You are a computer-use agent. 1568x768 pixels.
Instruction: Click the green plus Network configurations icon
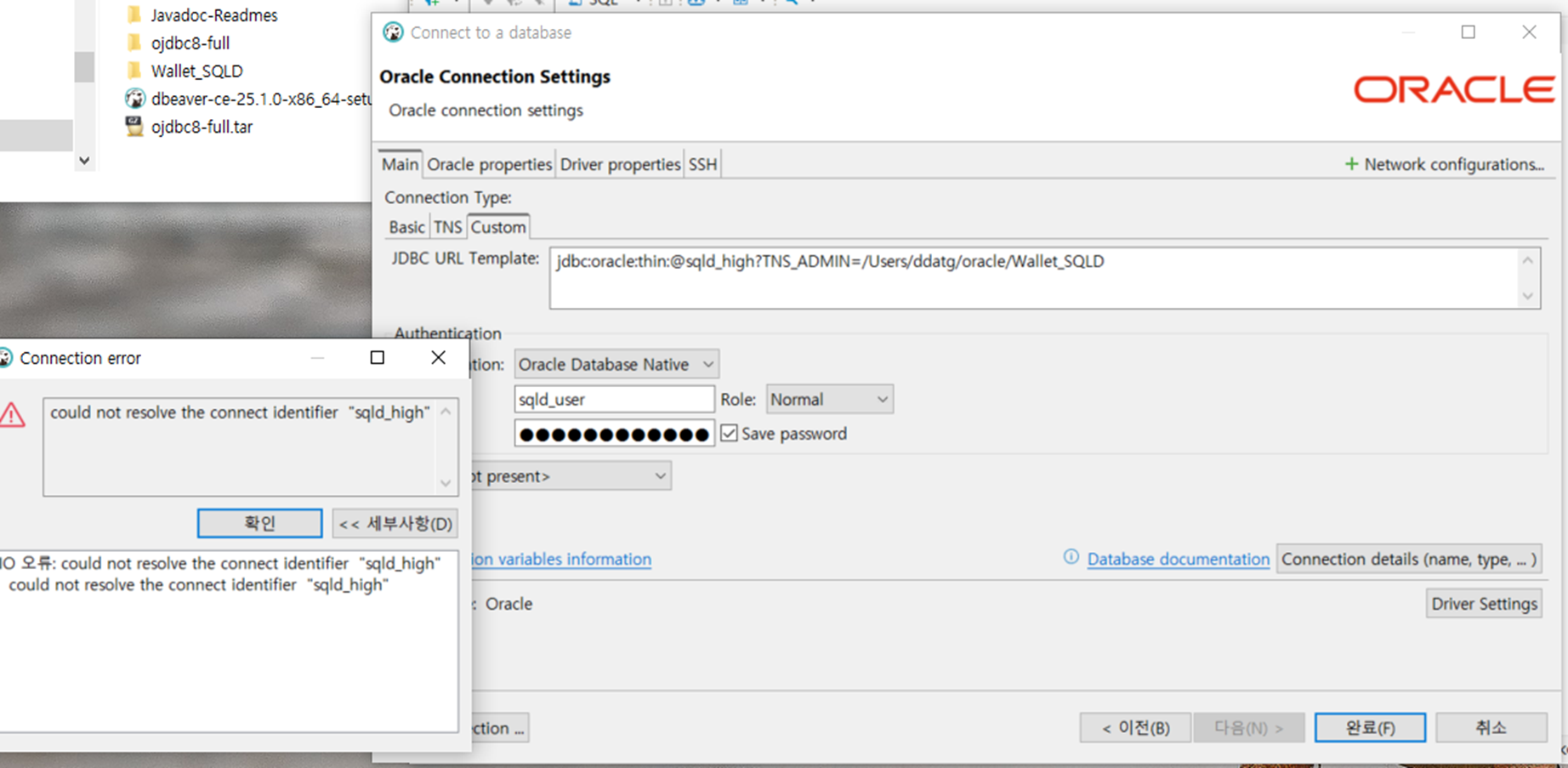click(x=1351, y=164)
